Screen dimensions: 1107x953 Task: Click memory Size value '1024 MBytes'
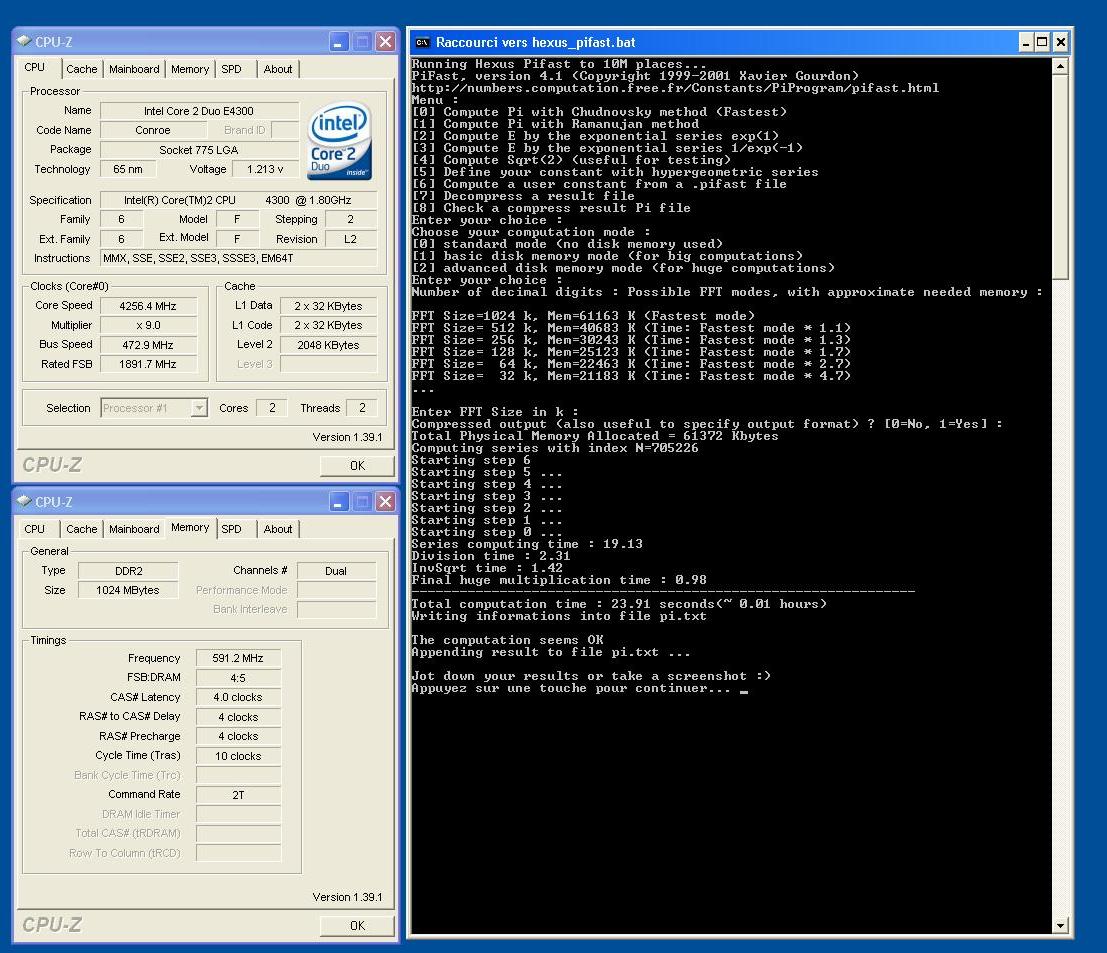point(128,590)
